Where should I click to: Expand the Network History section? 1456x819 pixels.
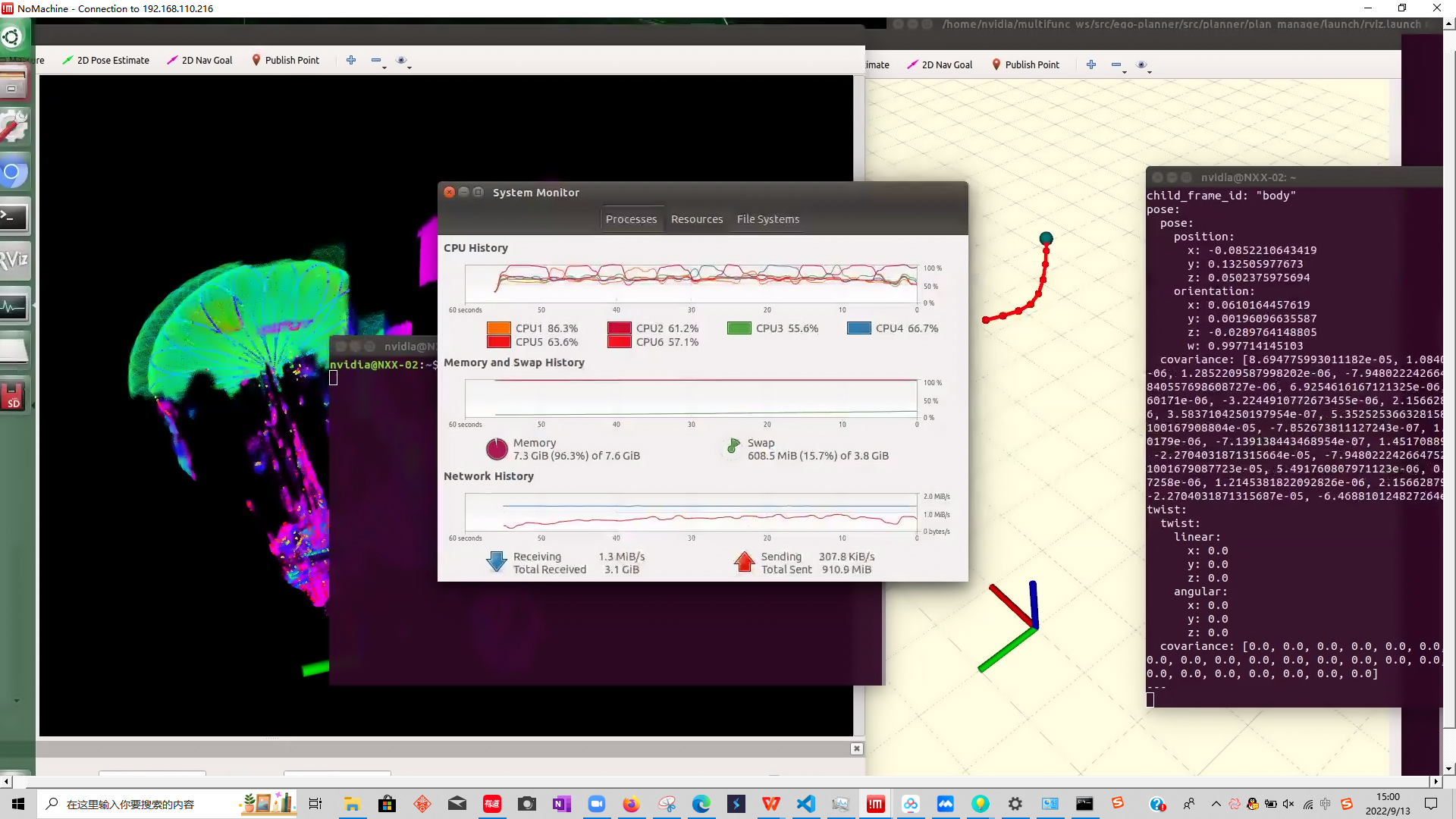point(487,476)
